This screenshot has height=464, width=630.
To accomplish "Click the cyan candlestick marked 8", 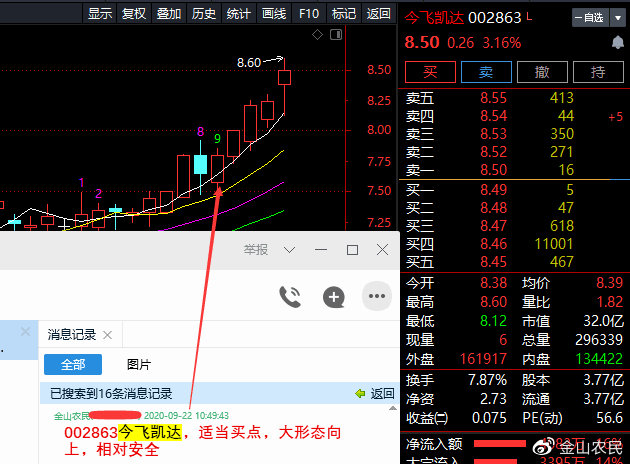I will tap(200, 164).
